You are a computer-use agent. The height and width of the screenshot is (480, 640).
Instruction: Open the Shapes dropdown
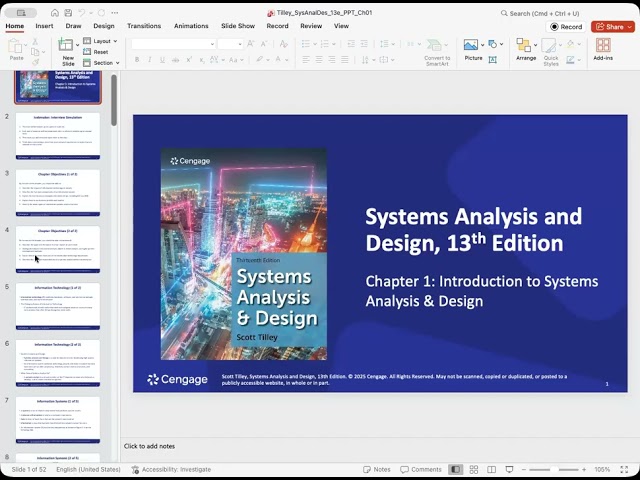click(496, 44)
